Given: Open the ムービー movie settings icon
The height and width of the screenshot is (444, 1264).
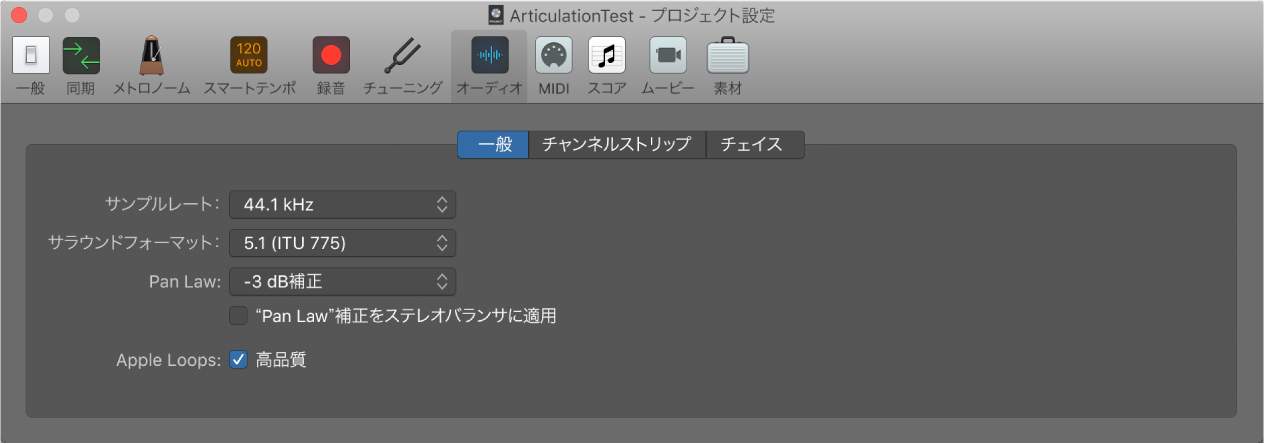Looking at the screenshot, I should (667, 56).
